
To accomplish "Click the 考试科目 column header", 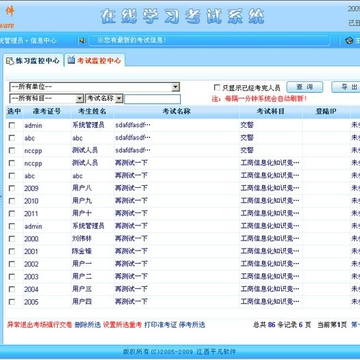I will click(x=271, y=111).
